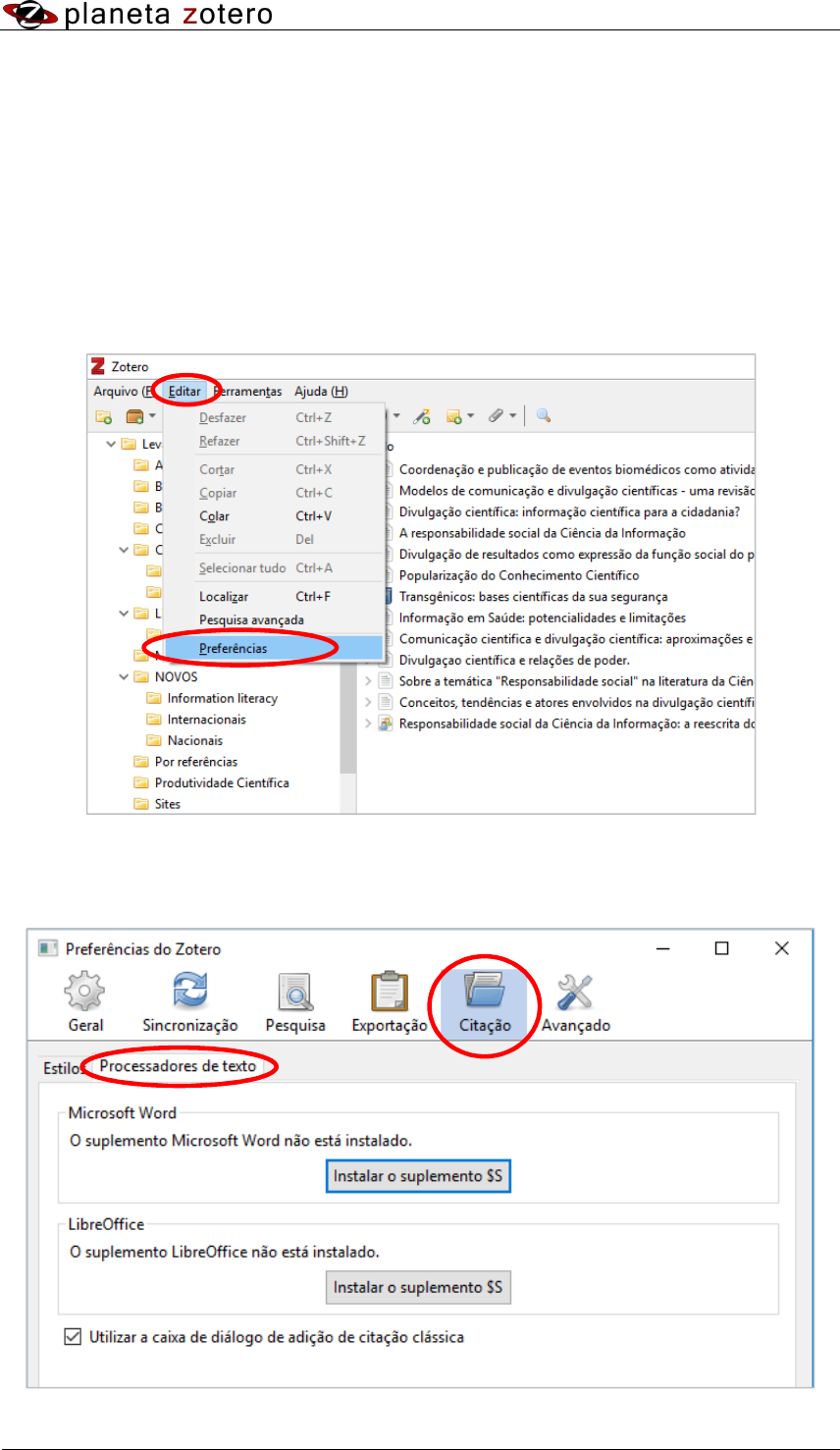Collapse the NOVOS collection folder

click(x=125, y=676)
